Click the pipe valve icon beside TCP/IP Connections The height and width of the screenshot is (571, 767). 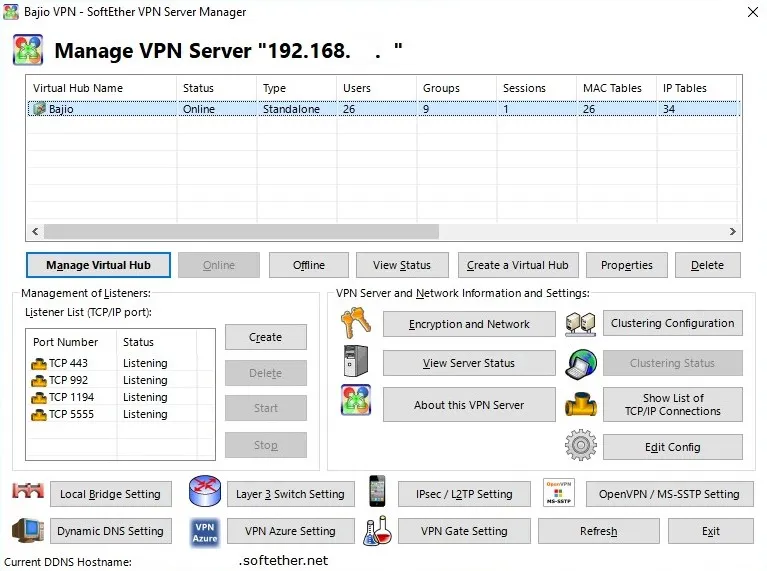coord(580,404)
